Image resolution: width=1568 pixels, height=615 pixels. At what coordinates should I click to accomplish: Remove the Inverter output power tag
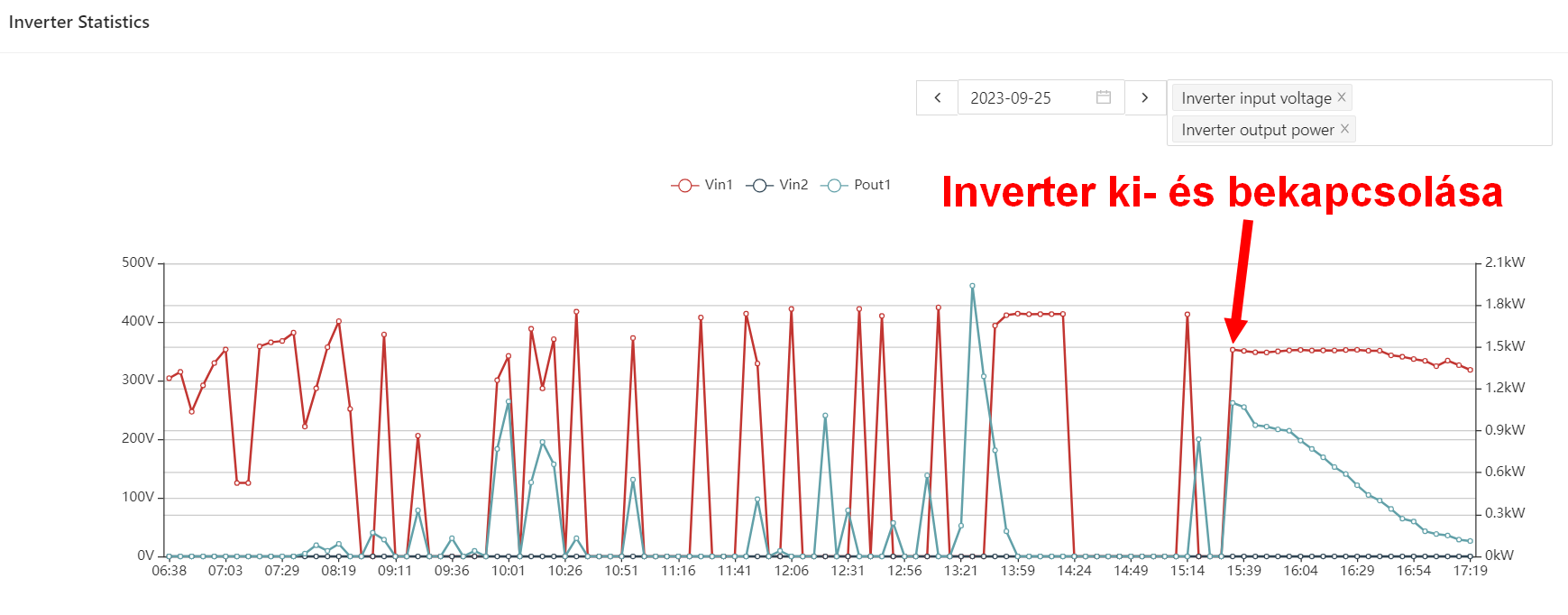(1344, 129)
